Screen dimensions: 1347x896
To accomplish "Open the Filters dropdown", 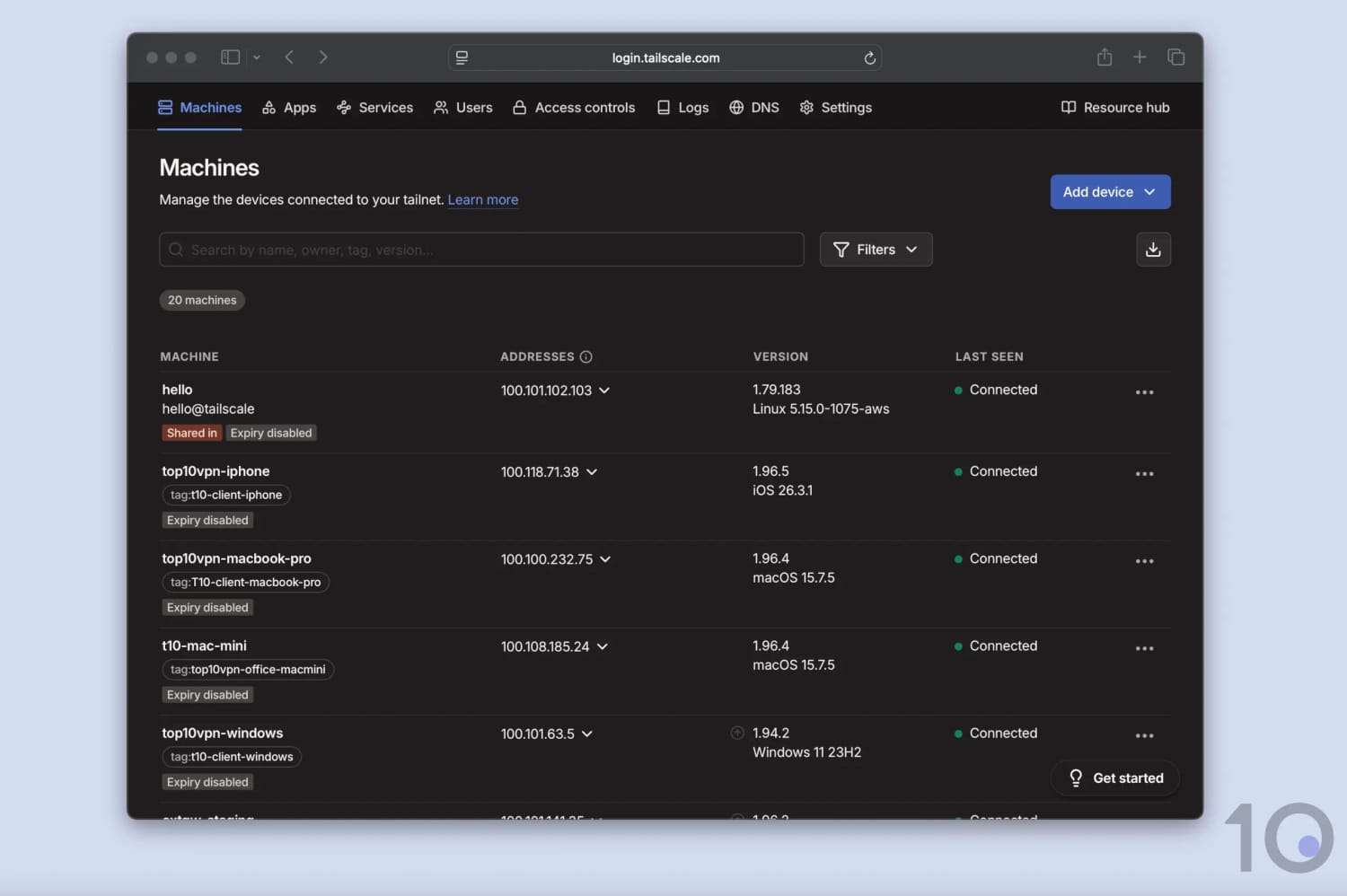I will [876, 250].
